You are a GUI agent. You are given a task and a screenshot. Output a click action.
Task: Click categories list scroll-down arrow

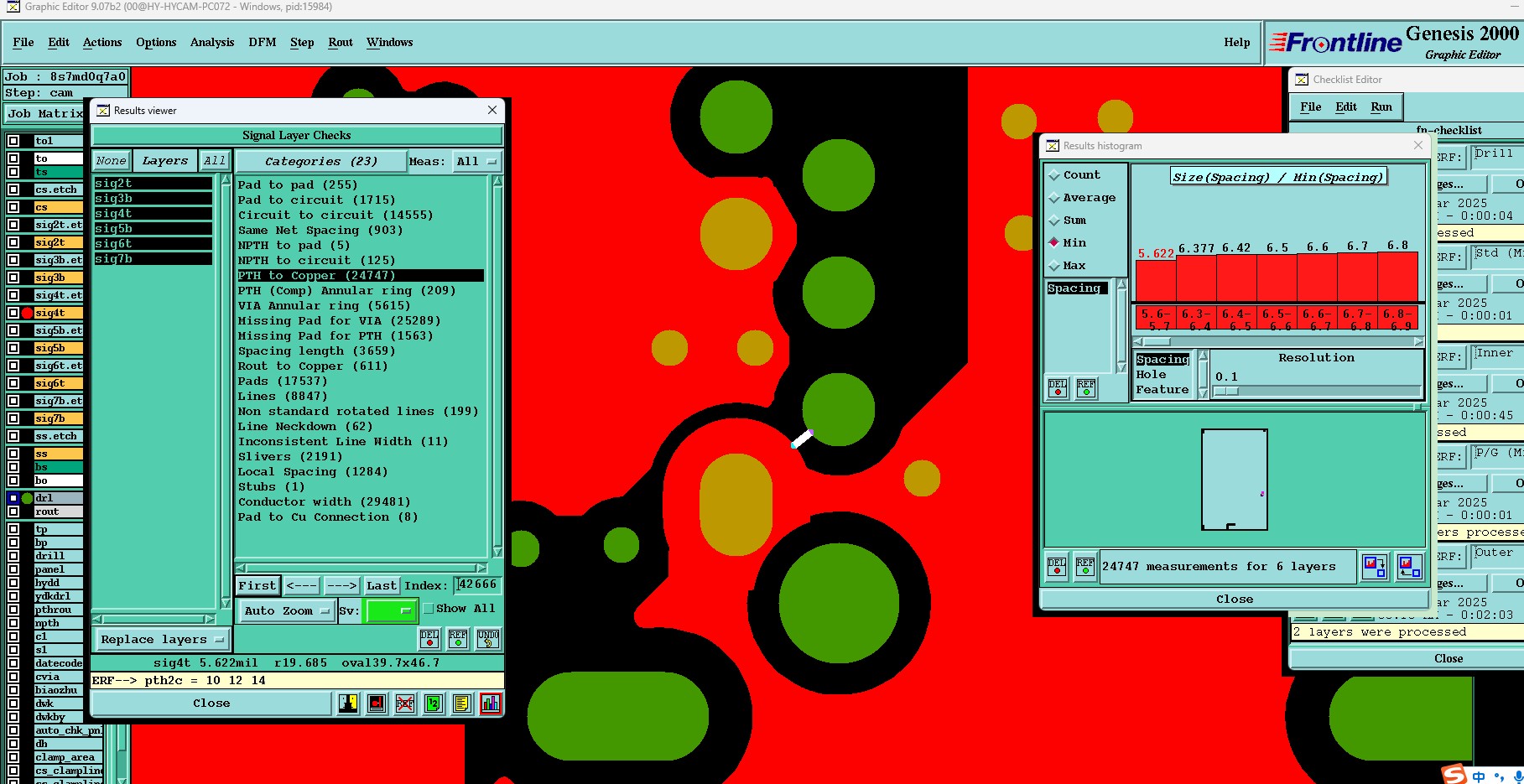(497, 552)
